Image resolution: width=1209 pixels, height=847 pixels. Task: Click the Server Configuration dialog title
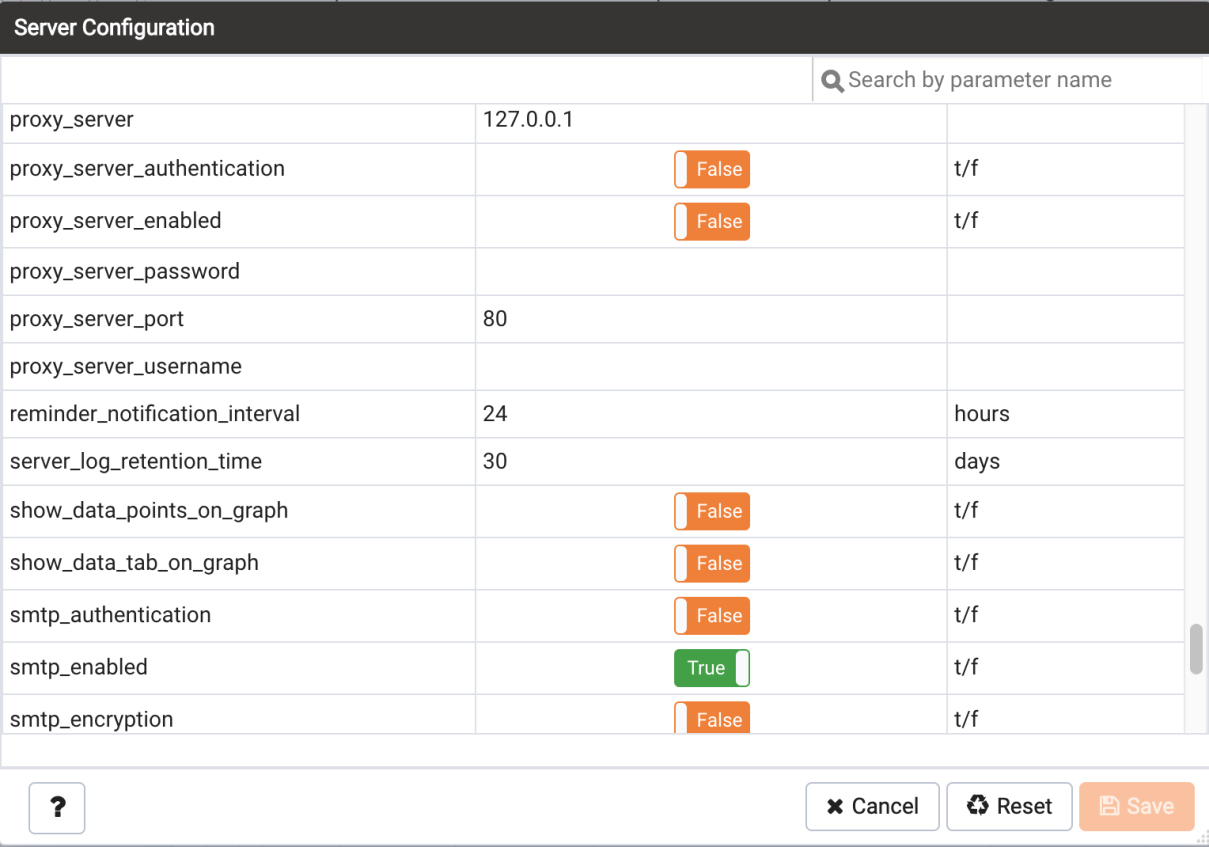coord(114,28)
